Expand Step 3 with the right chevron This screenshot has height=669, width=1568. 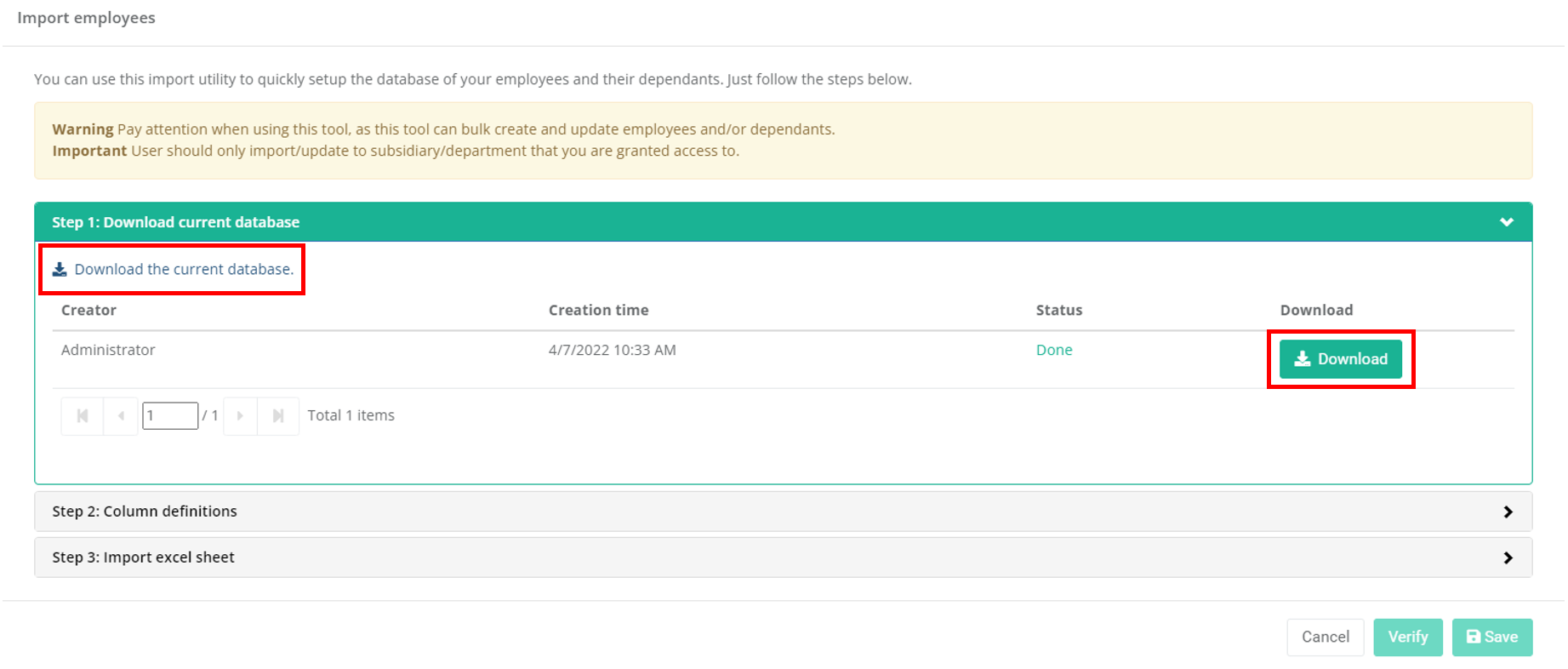tap(1508, 557)
